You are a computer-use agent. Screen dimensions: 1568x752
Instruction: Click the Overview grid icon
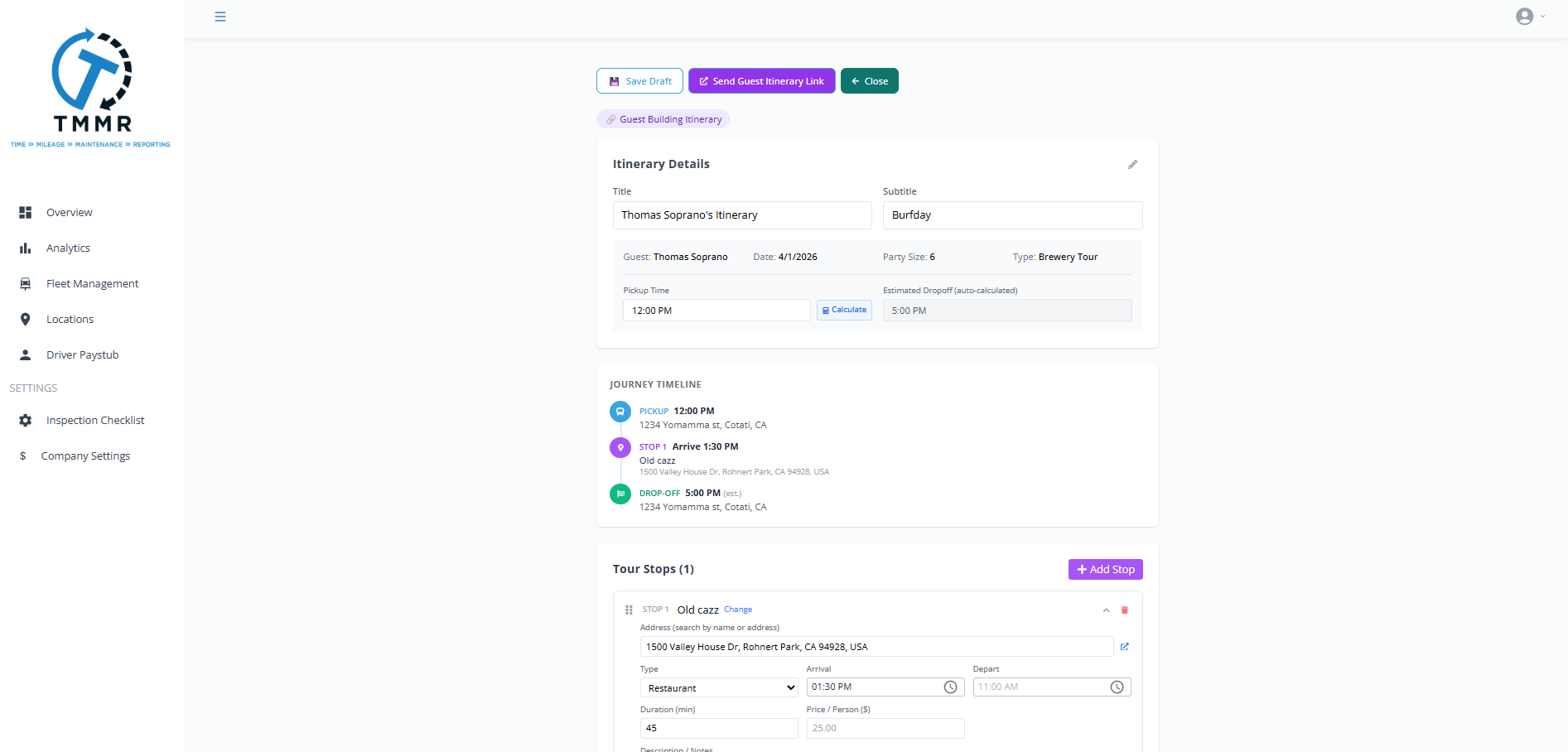26,213
